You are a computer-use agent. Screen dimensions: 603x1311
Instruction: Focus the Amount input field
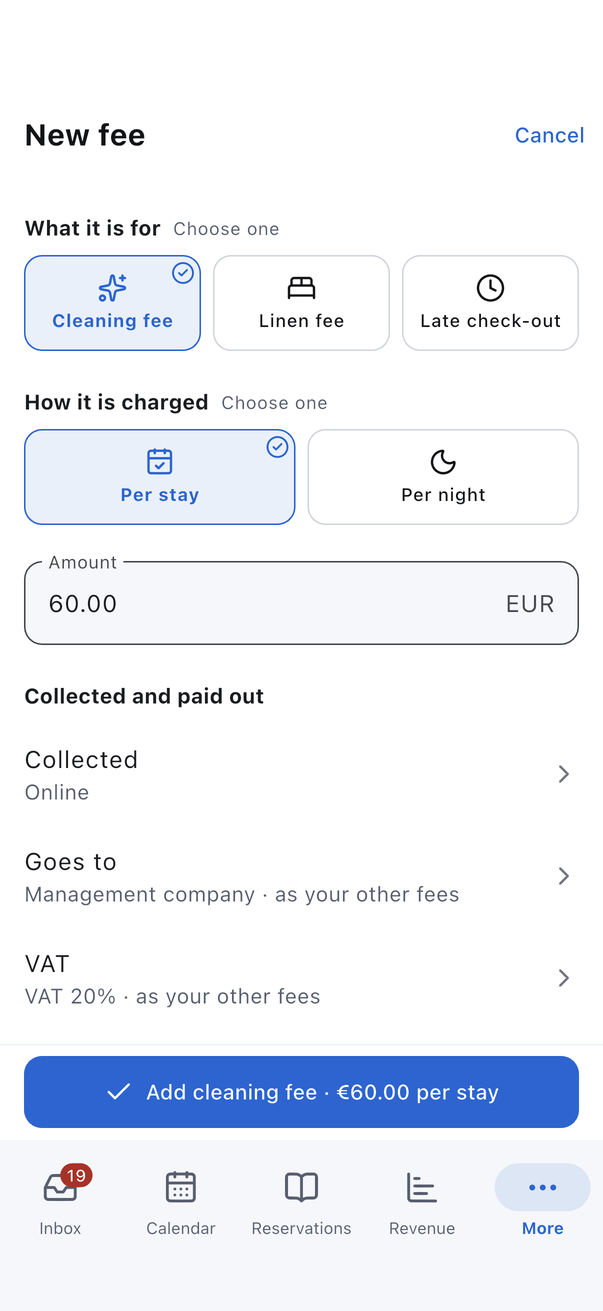pyautogui.click(x=301, y=603)
